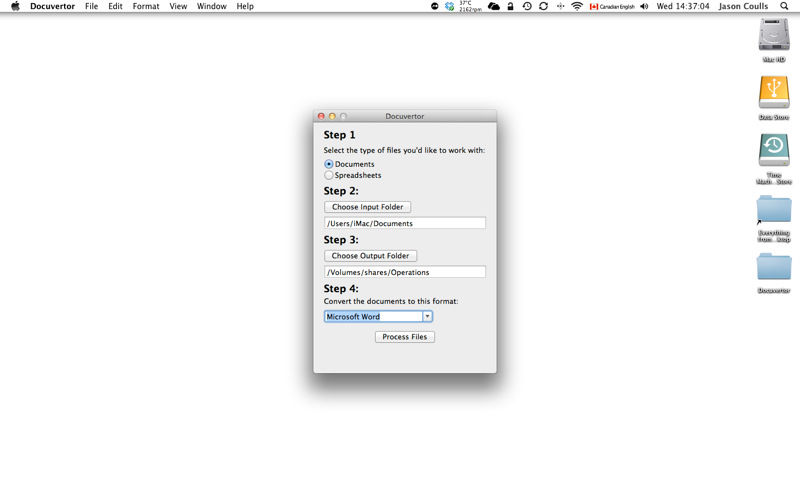Viewport: 800px width, 500px height.
Task: Click the output folder path field
Action: 405,272
